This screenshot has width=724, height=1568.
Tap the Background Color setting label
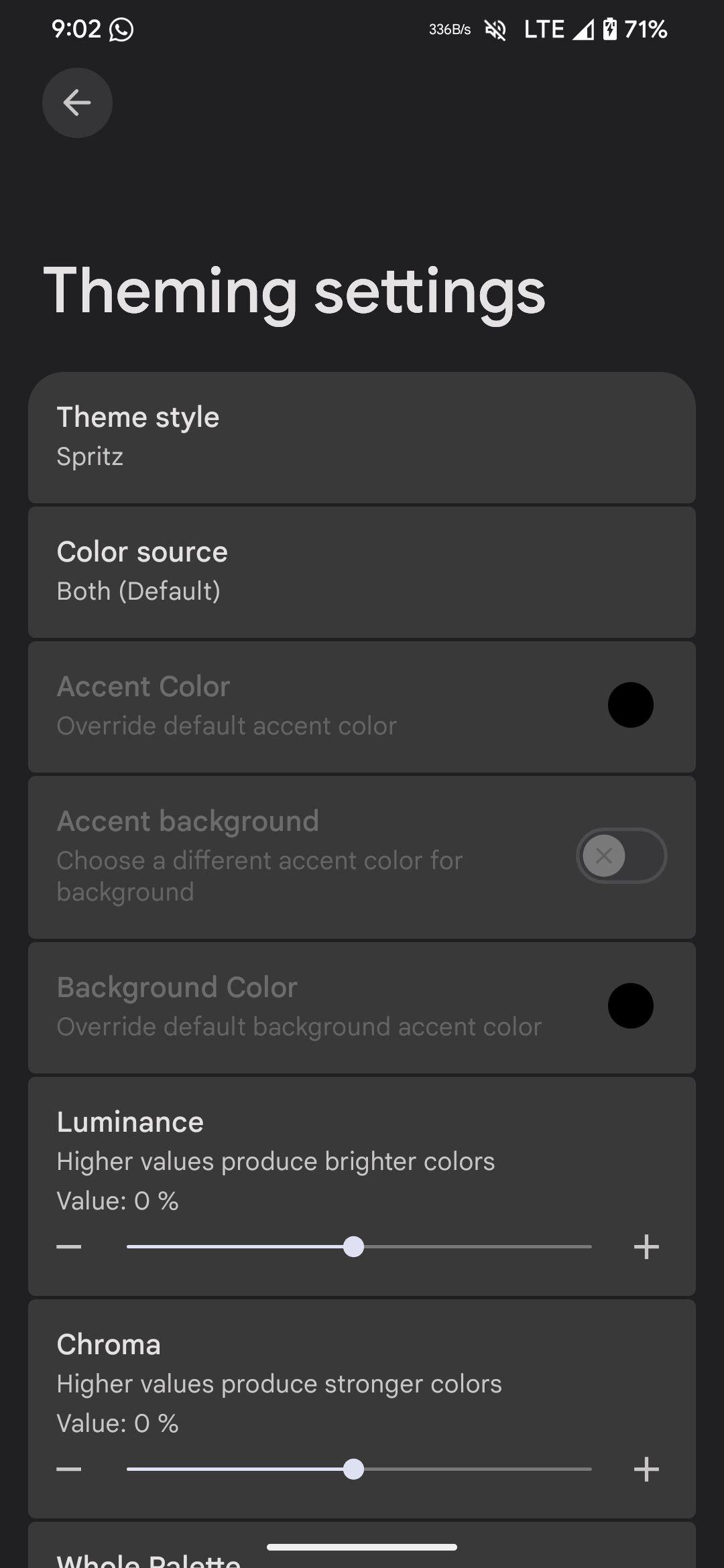point(177,988)
